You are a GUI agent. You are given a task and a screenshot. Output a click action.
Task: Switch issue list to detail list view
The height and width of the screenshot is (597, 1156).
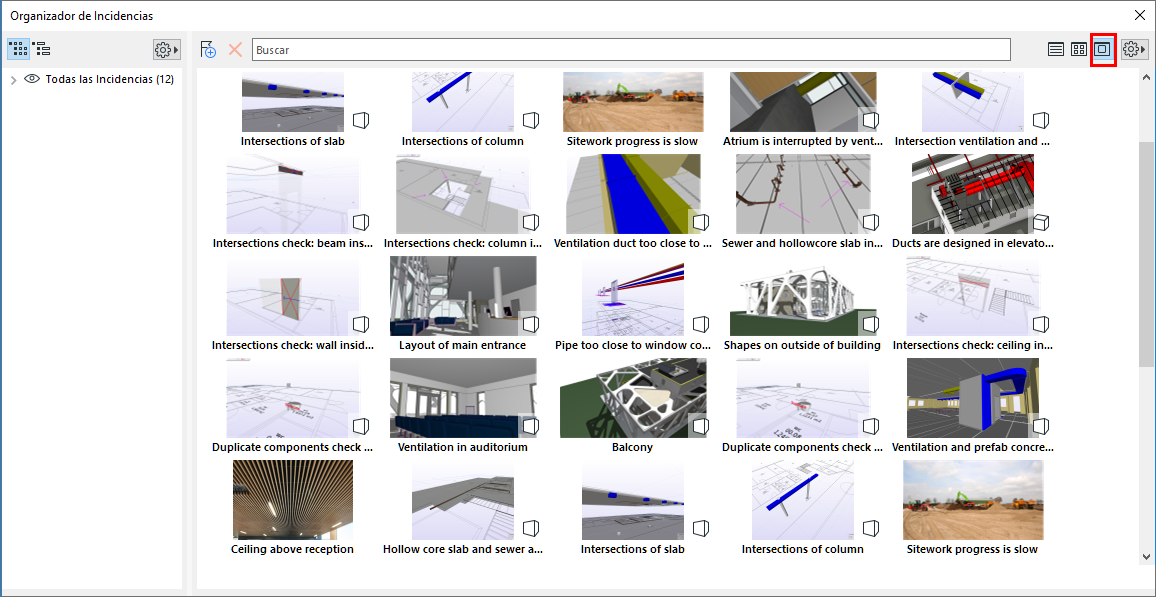tap(1056, 49)
